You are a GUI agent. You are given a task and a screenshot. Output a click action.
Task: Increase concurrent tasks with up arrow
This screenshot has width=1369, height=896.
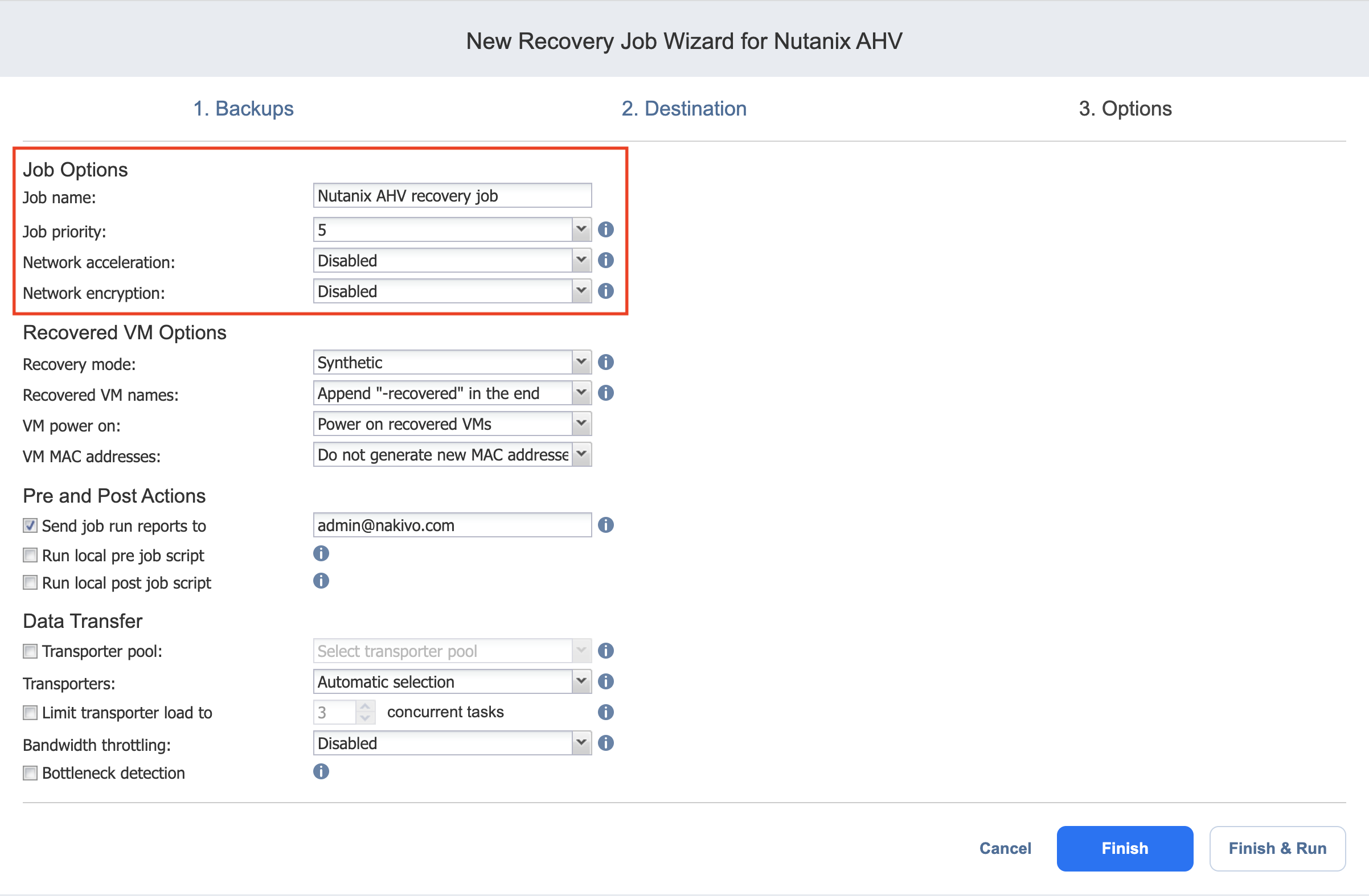point(365,706)
